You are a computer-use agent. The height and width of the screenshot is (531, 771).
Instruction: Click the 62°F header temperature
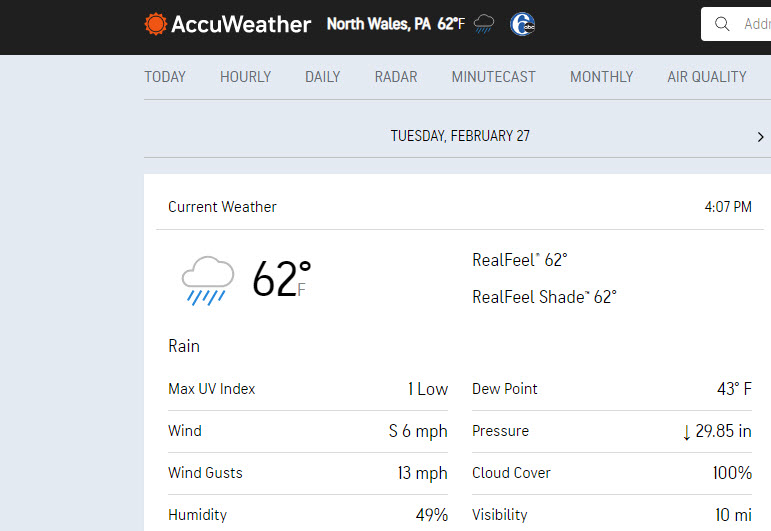click(451, 24)
